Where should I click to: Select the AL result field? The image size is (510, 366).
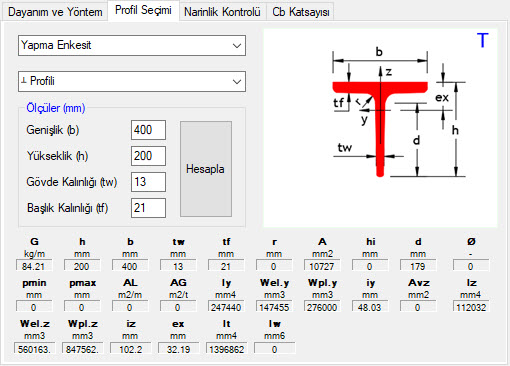(130, 307)
